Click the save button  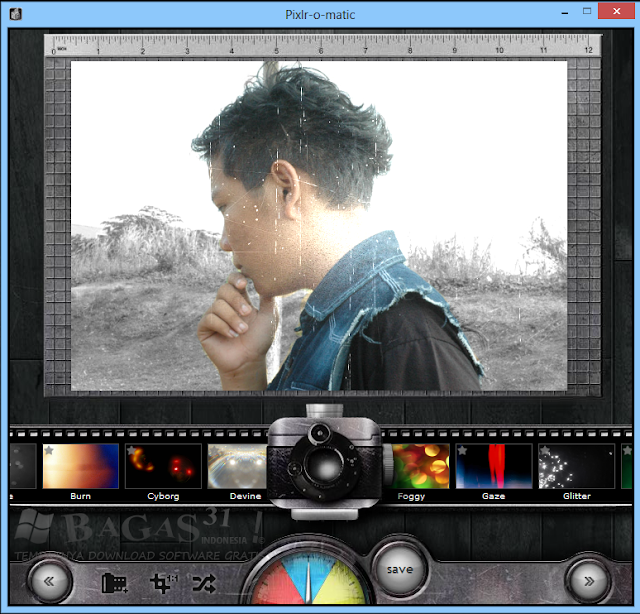click(400, 570)
